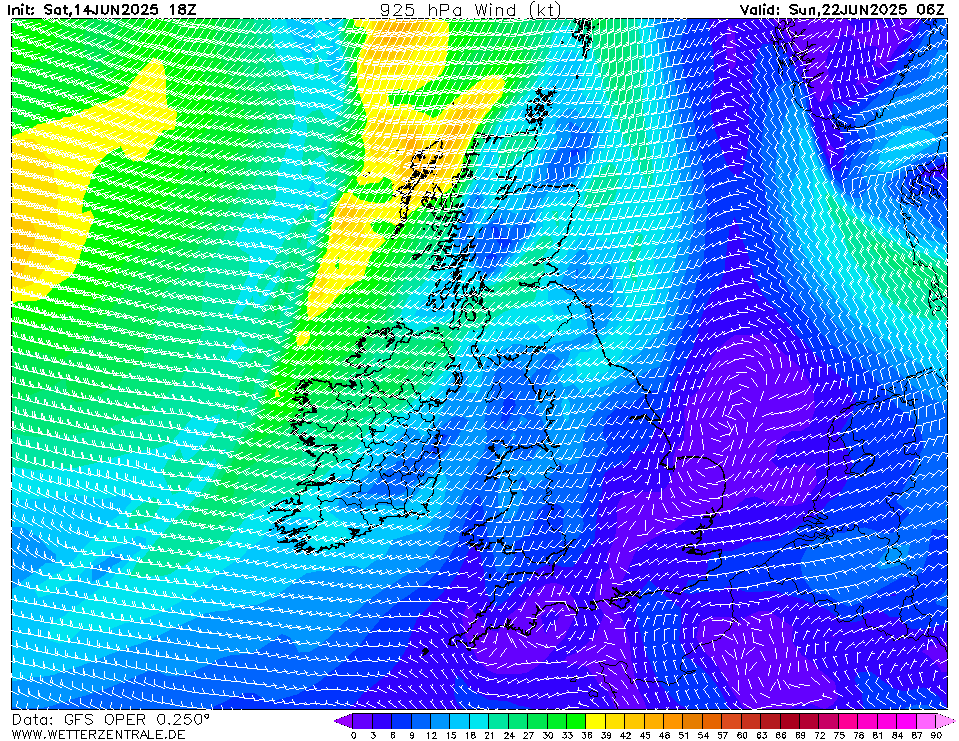
Task: Click the 'Data: GFS OPER 0.250°' text
Action: 111,719
